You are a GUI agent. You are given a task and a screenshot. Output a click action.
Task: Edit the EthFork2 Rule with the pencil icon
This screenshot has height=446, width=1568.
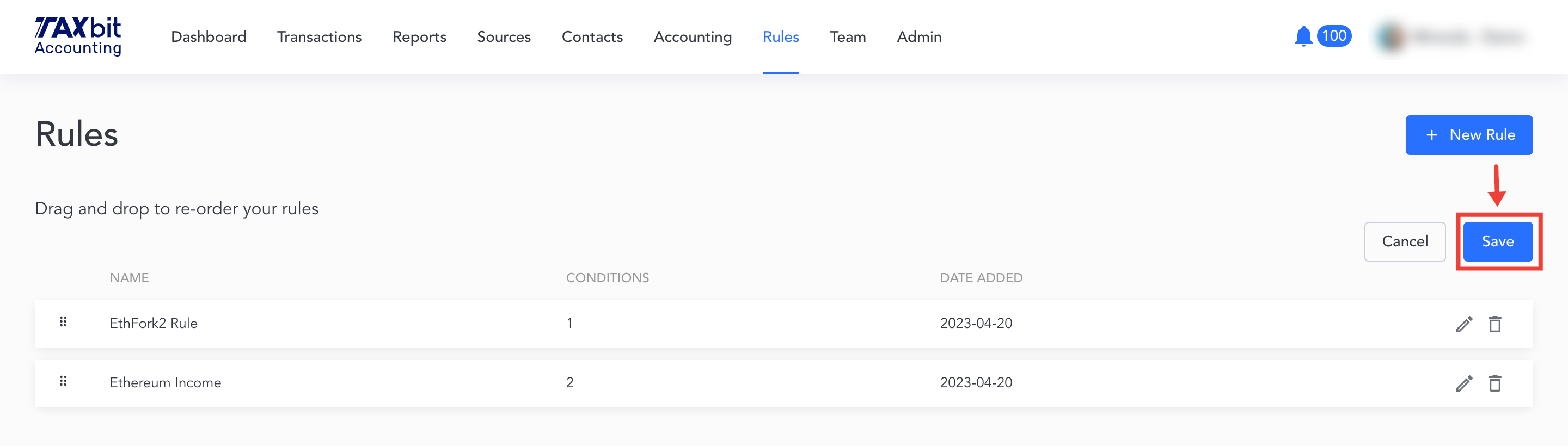[1464, 323]
